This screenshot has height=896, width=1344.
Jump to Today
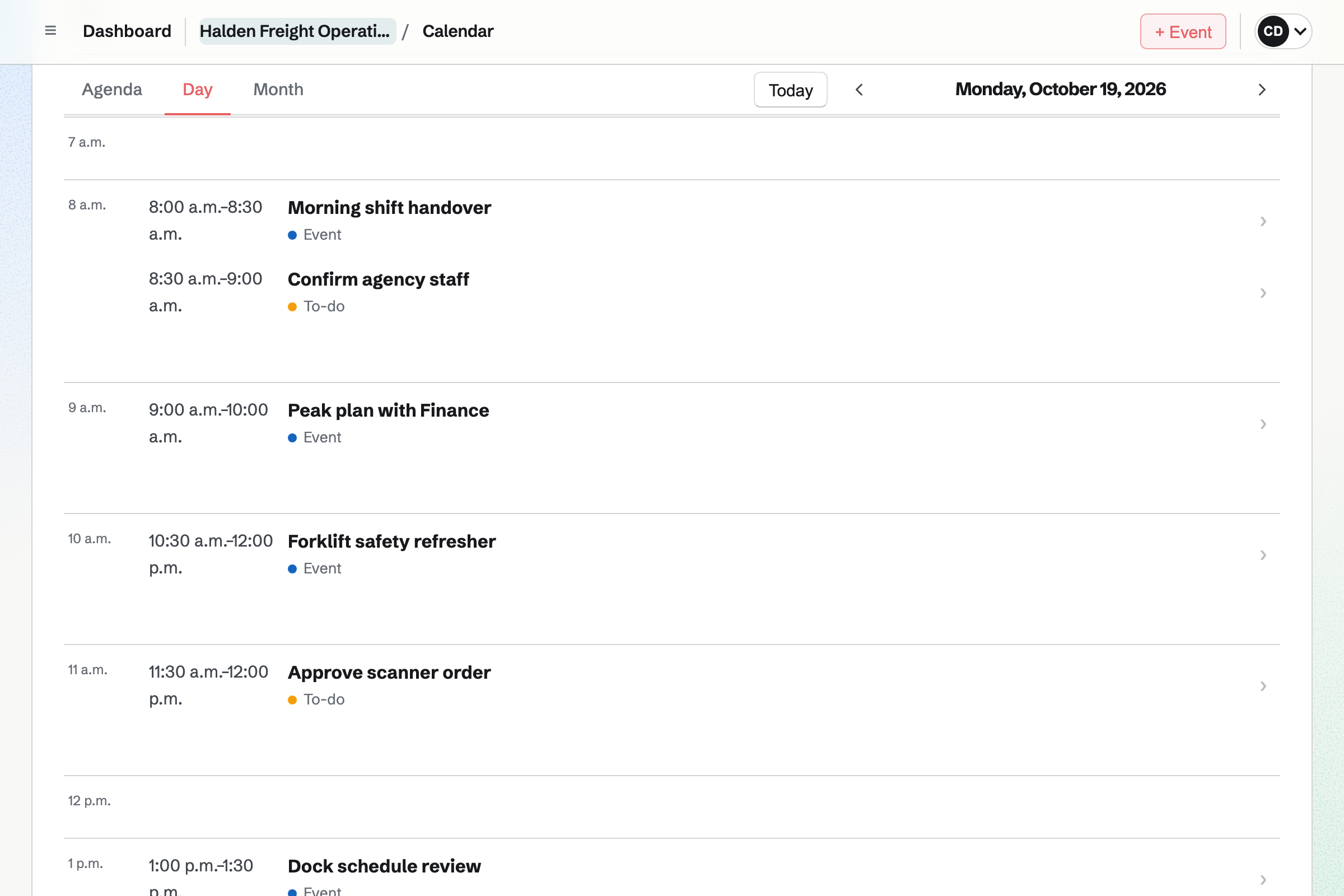pos(790,90)
